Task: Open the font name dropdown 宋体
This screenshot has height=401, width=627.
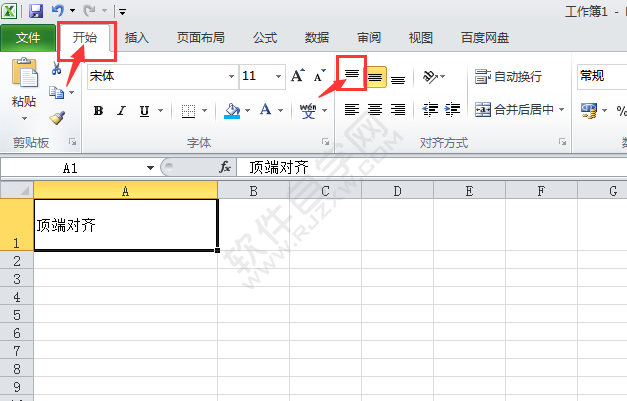Action: pyautogui.click(x=232, y=76)
